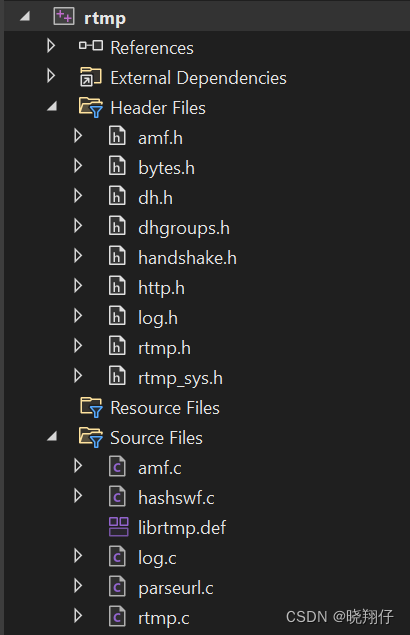Screen dimensions: 410x635
Task: Expand the dhgroups.h file node
Action: point(78,226)
